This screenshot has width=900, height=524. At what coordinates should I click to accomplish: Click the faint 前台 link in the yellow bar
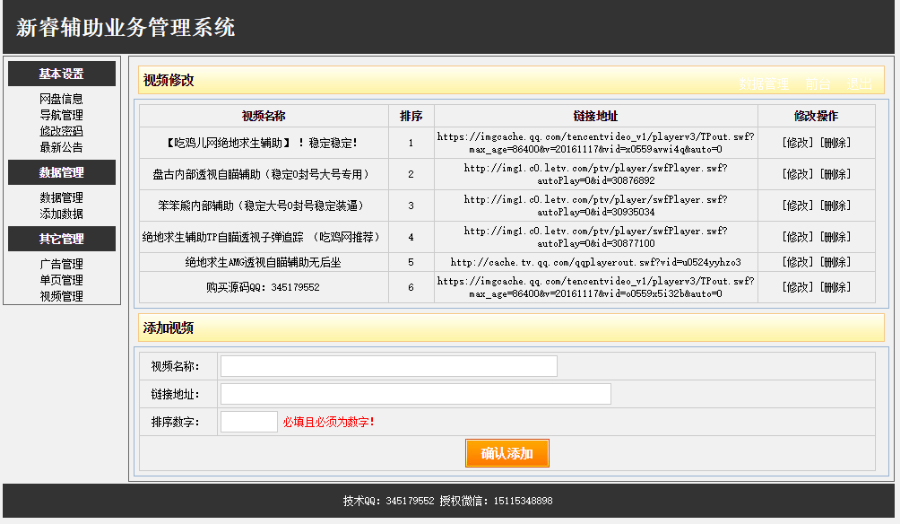(818, 84)
